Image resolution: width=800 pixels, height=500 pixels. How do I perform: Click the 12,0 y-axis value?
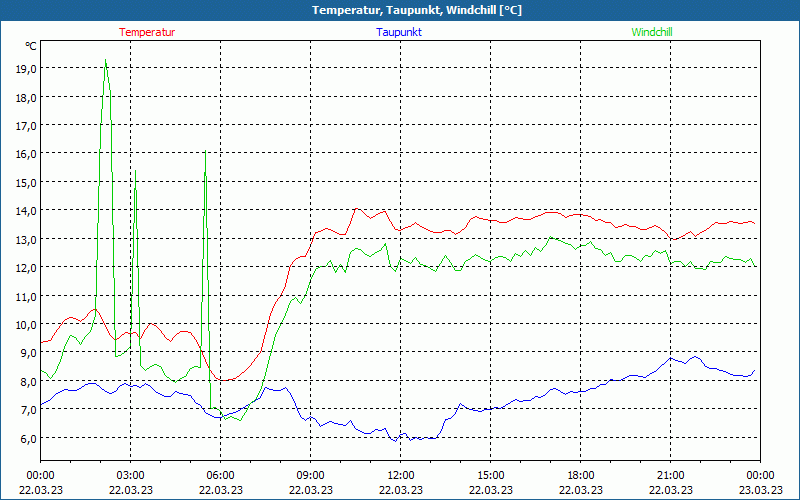click(x=26, y=268)
